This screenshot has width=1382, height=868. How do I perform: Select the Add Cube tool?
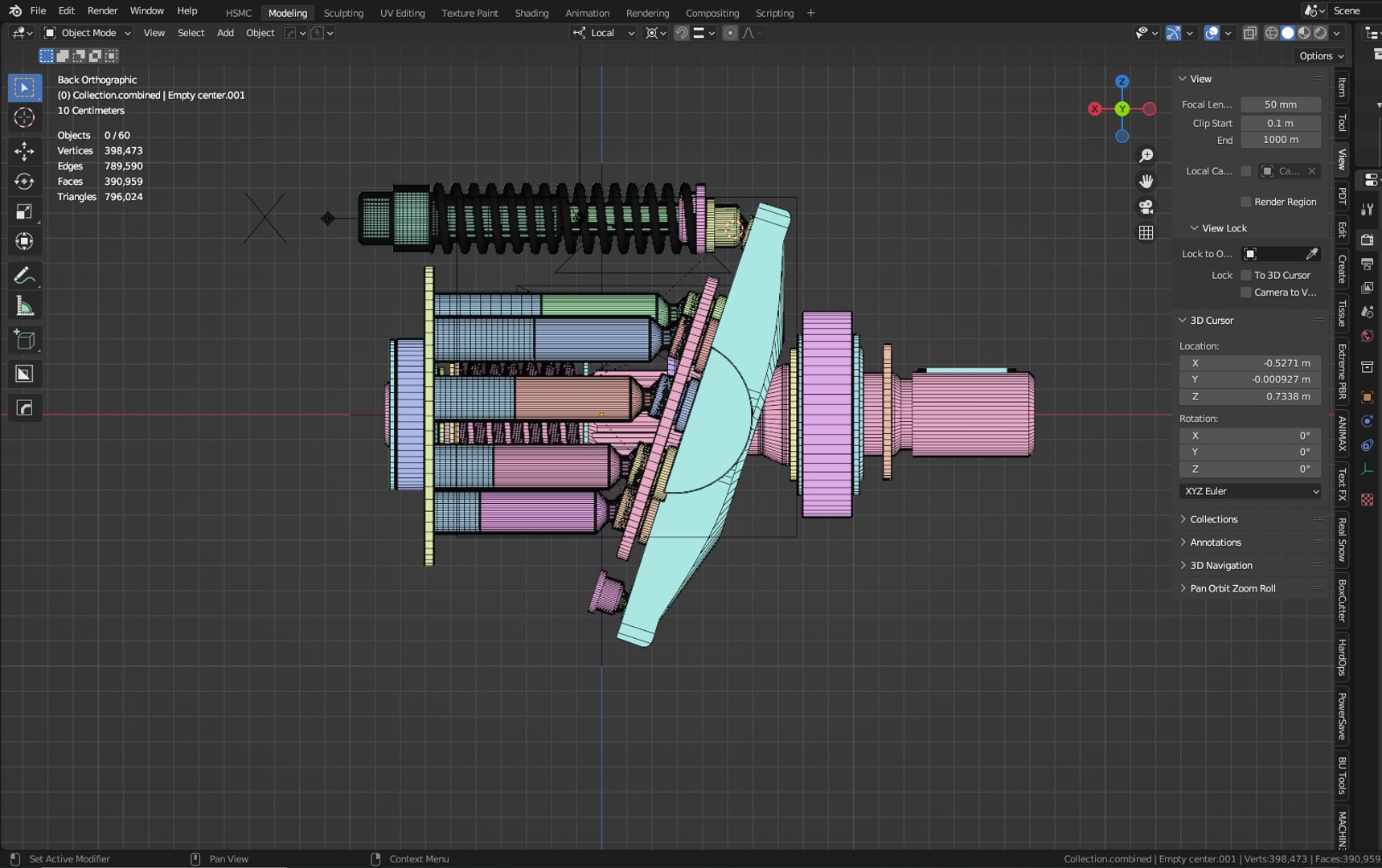pyautogui.click(x=24, y=340)
